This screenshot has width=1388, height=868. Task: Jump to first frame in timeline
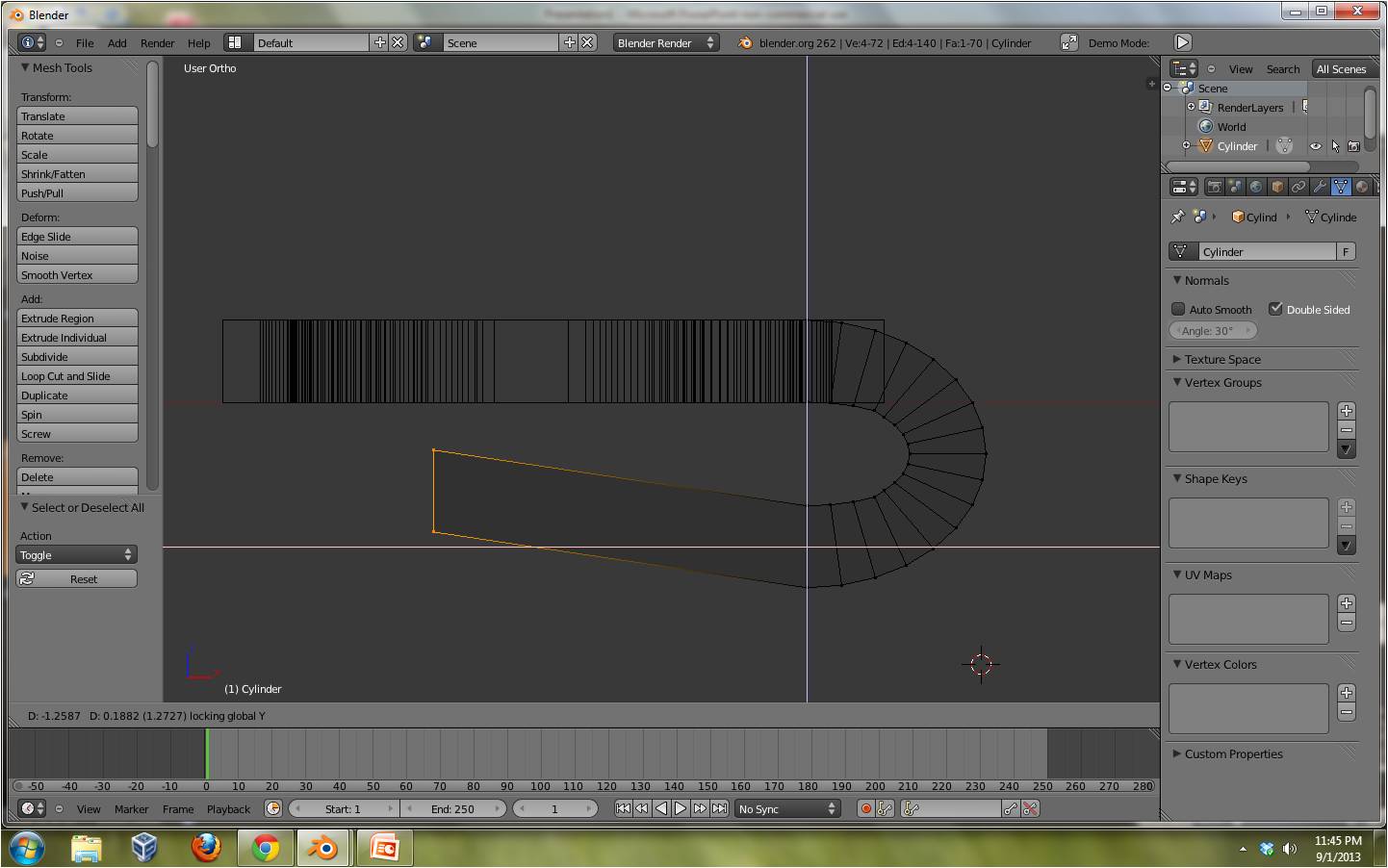[x=623, y=808]
